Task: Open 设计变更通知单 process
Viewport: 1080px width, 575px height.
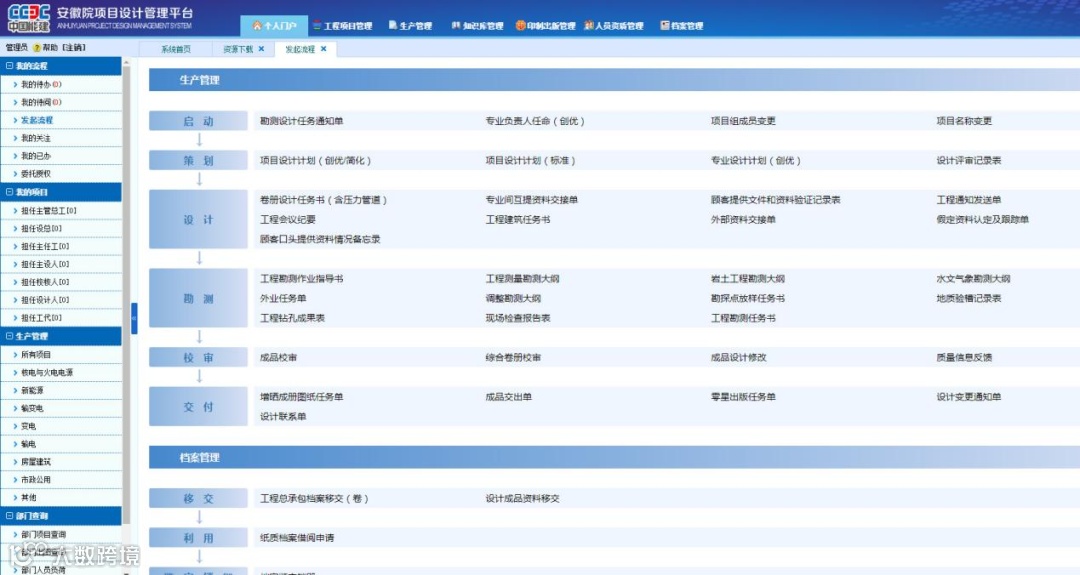Action: [968, 397]
